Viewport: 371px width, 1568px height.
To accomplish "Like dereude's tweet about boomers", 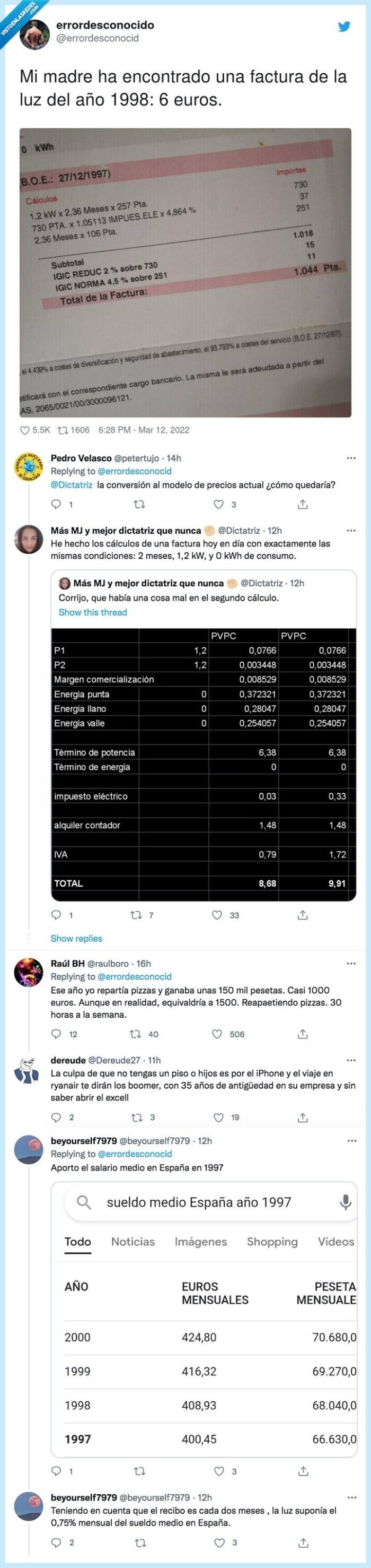I will tap(218, 1117).
